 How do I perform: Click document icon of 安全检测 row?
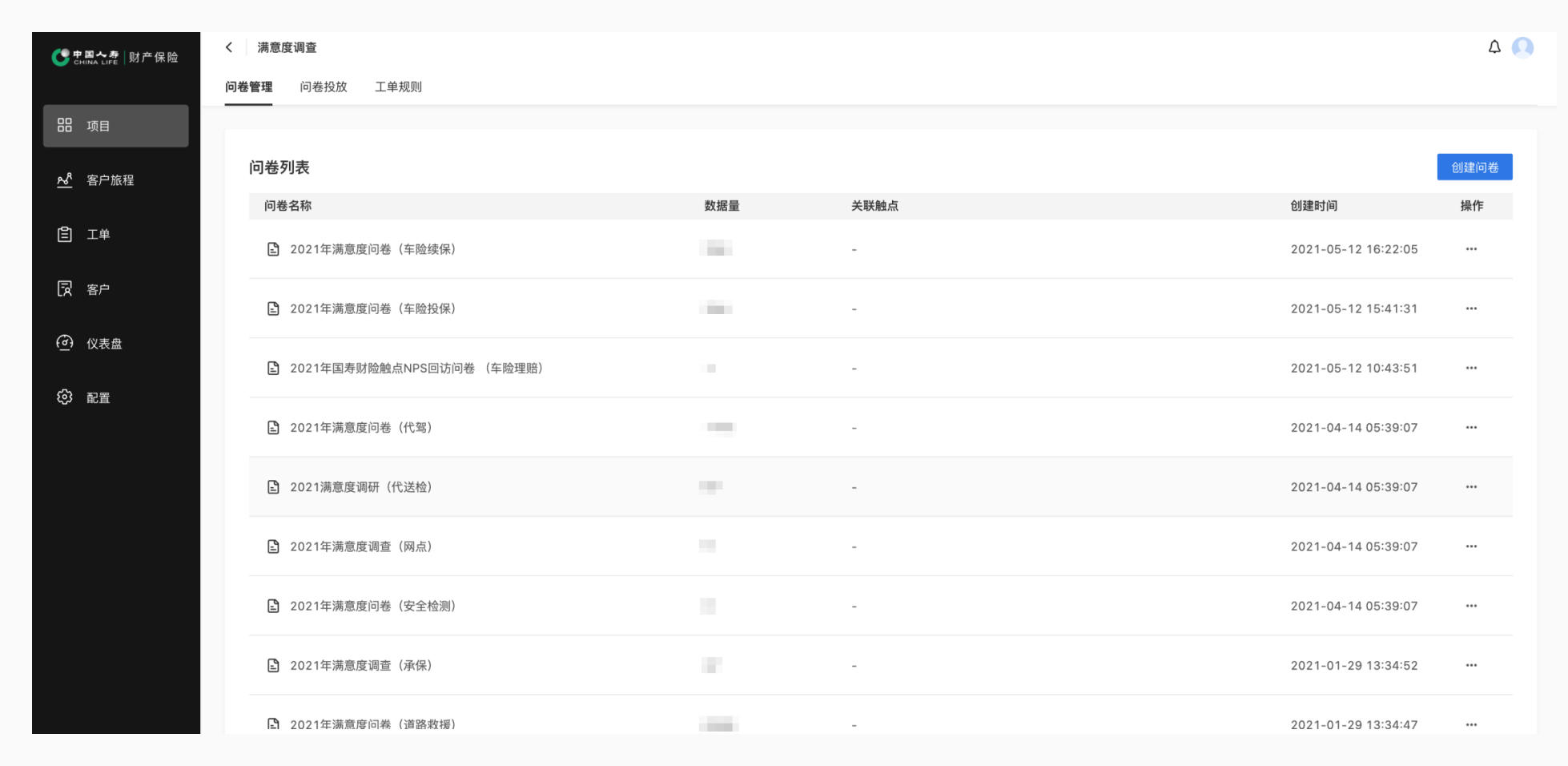click(273, 606)
